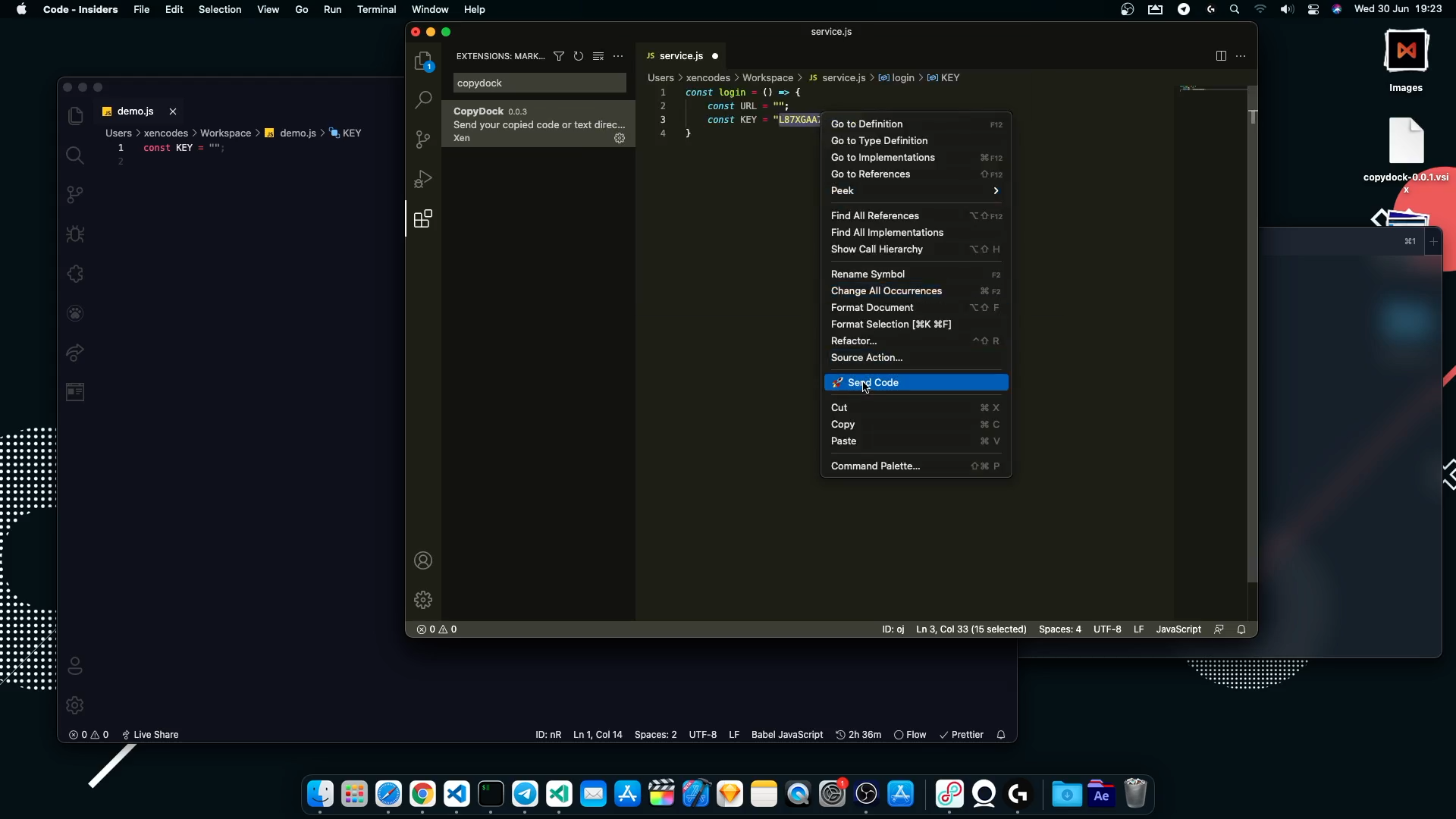Open Search view in front window sidebar
This screenshot has height=819, width=1456.
click(423, 100)
